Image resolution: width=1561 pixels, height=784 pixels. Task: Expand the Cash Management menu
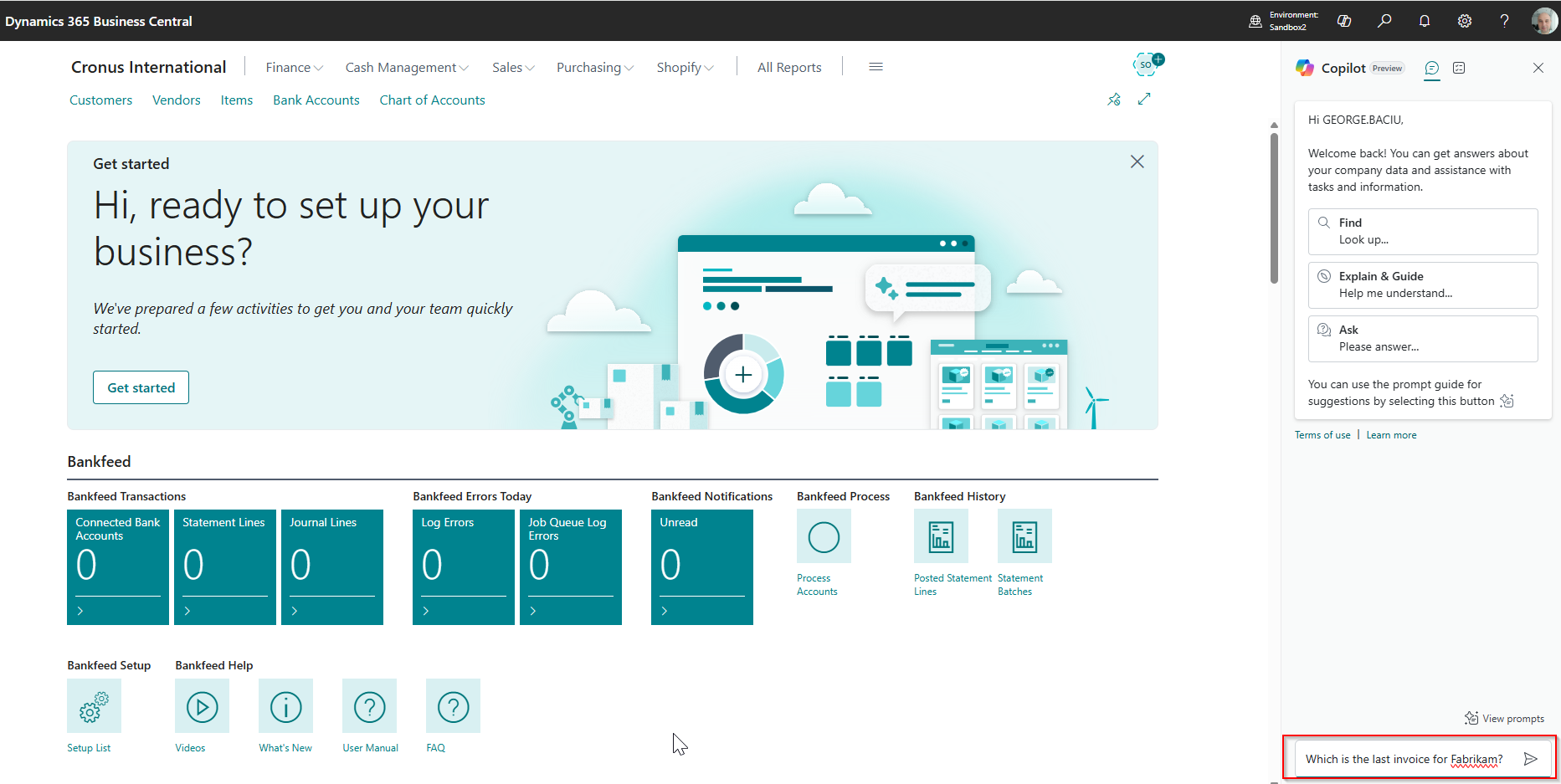coord(407,67)
